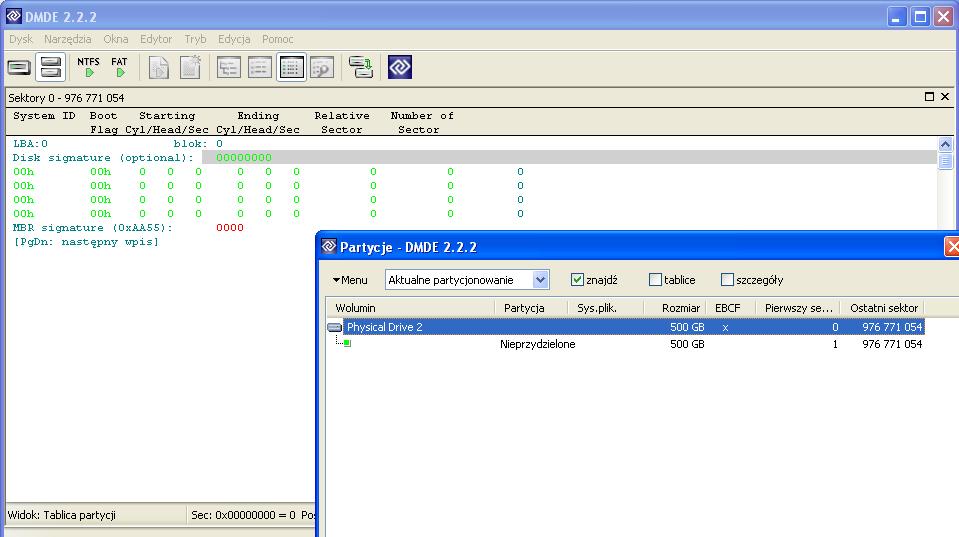Click the x mark in EBCF column
This screenshot has height=537, width=959.
pos(725,327)
